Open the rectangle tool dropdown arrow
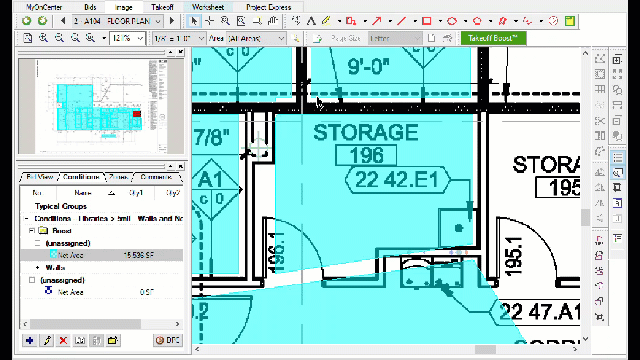The height and width of the screenshot is (360, 640). [x=440, y=21]
